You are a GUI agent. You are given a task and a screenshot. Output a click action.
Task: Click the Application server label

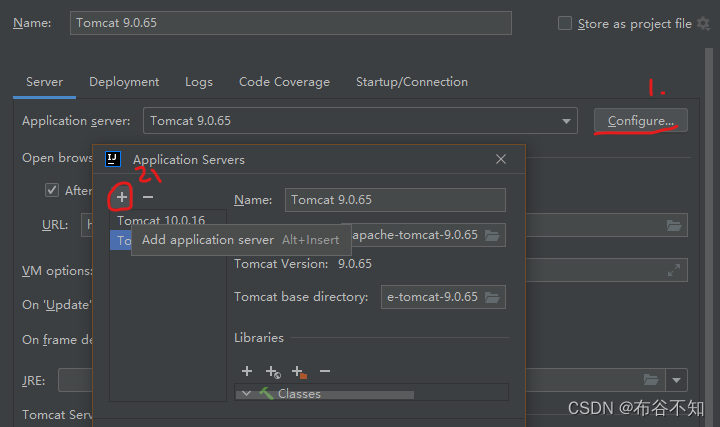pyautogui.click(x=76, y=121)
